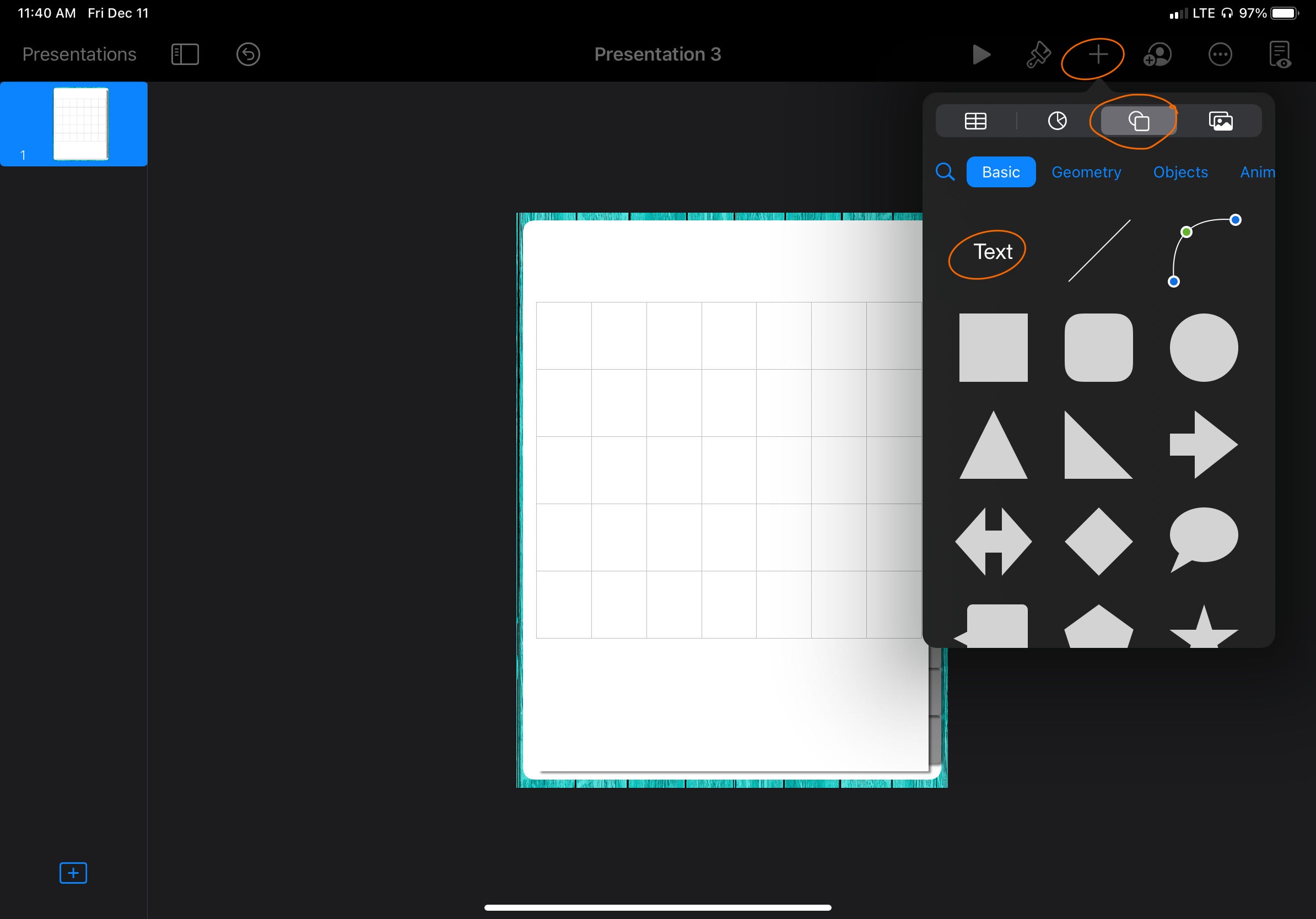Select the Shapes insert tab
This screenshot has width=1316, height=919.
point(1139,121)
